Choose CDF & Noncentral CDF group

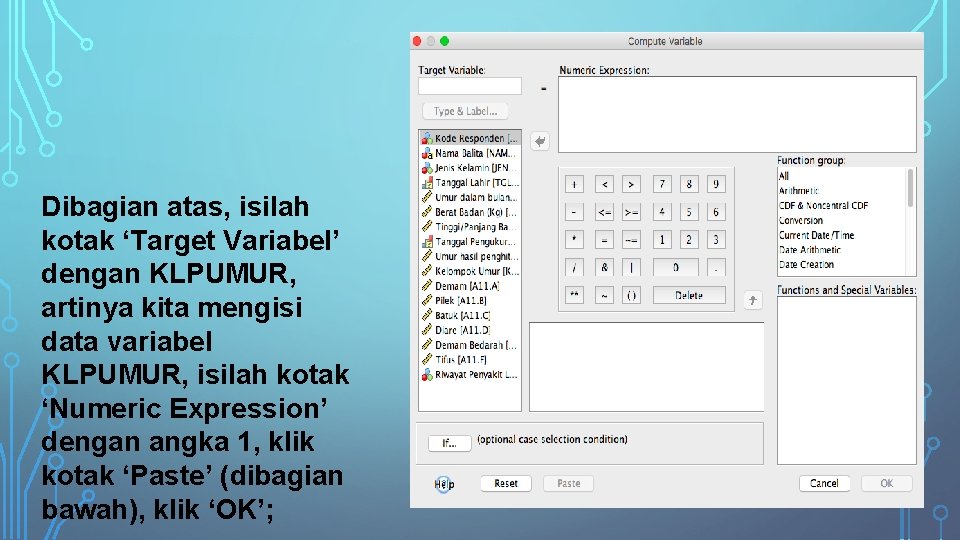pyautogui.click(x=842, y=206)
